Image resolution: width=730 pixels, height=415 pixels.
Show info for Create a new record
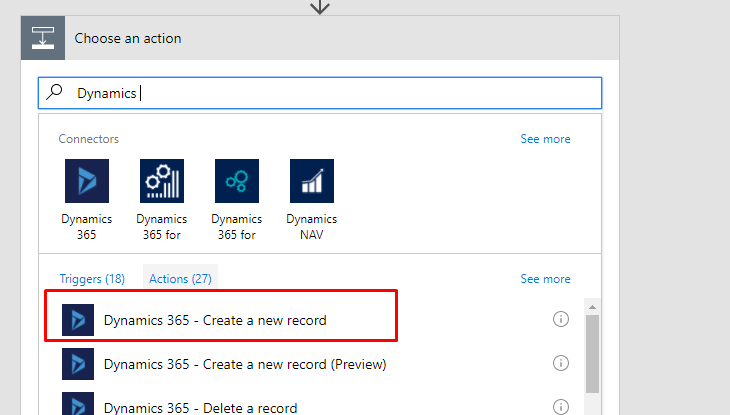tap(561, 319)
